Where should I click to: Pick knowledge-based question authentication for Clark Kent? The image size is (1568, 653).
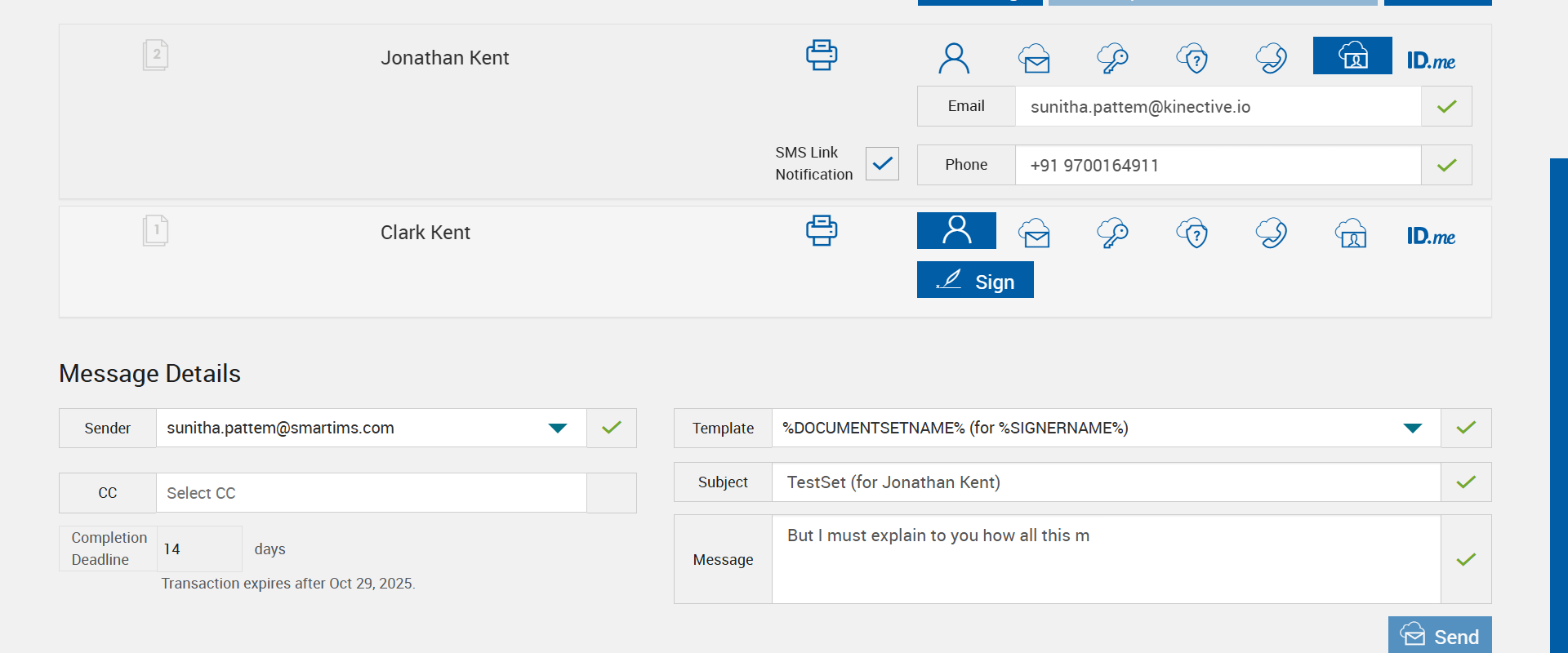coord(1192,233)
